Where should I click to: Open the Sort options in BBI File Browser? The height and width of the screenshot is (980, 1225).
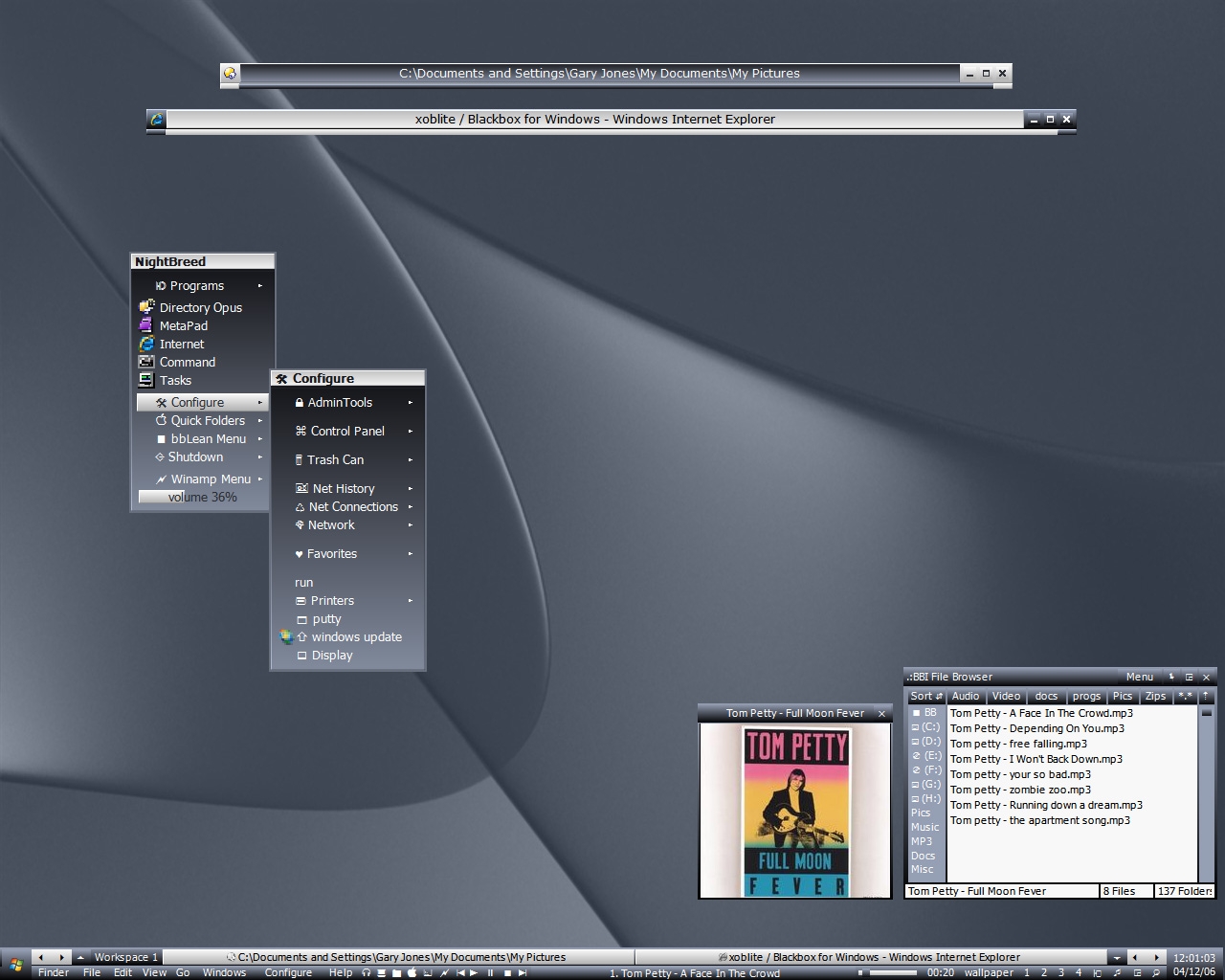(x=926, y=696)
